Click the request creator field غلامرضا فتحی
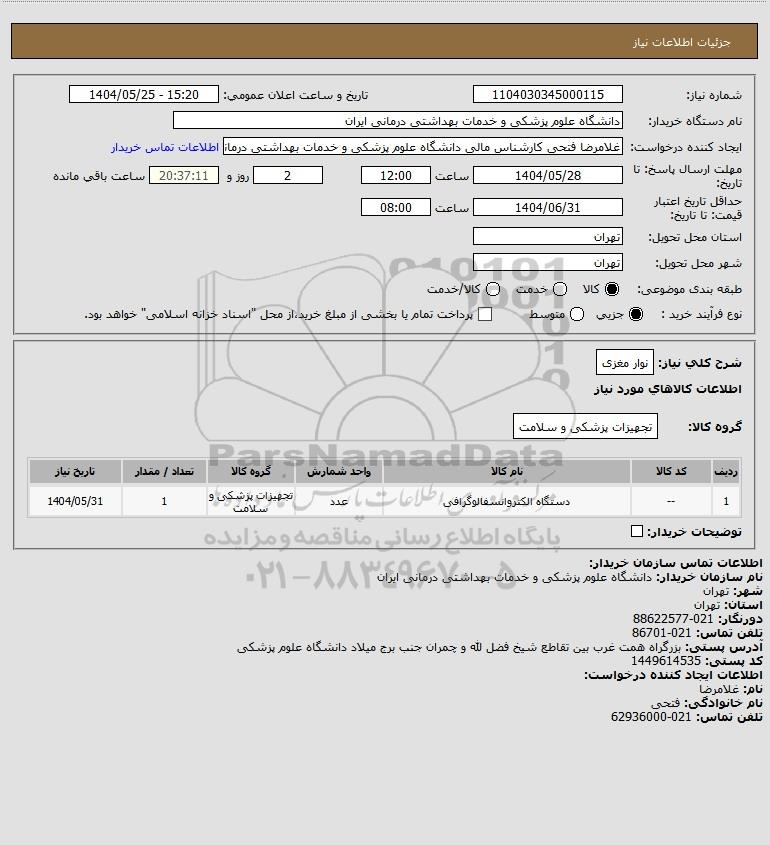The height and width of the screenshot is (845, 770). tap(422, 147)
